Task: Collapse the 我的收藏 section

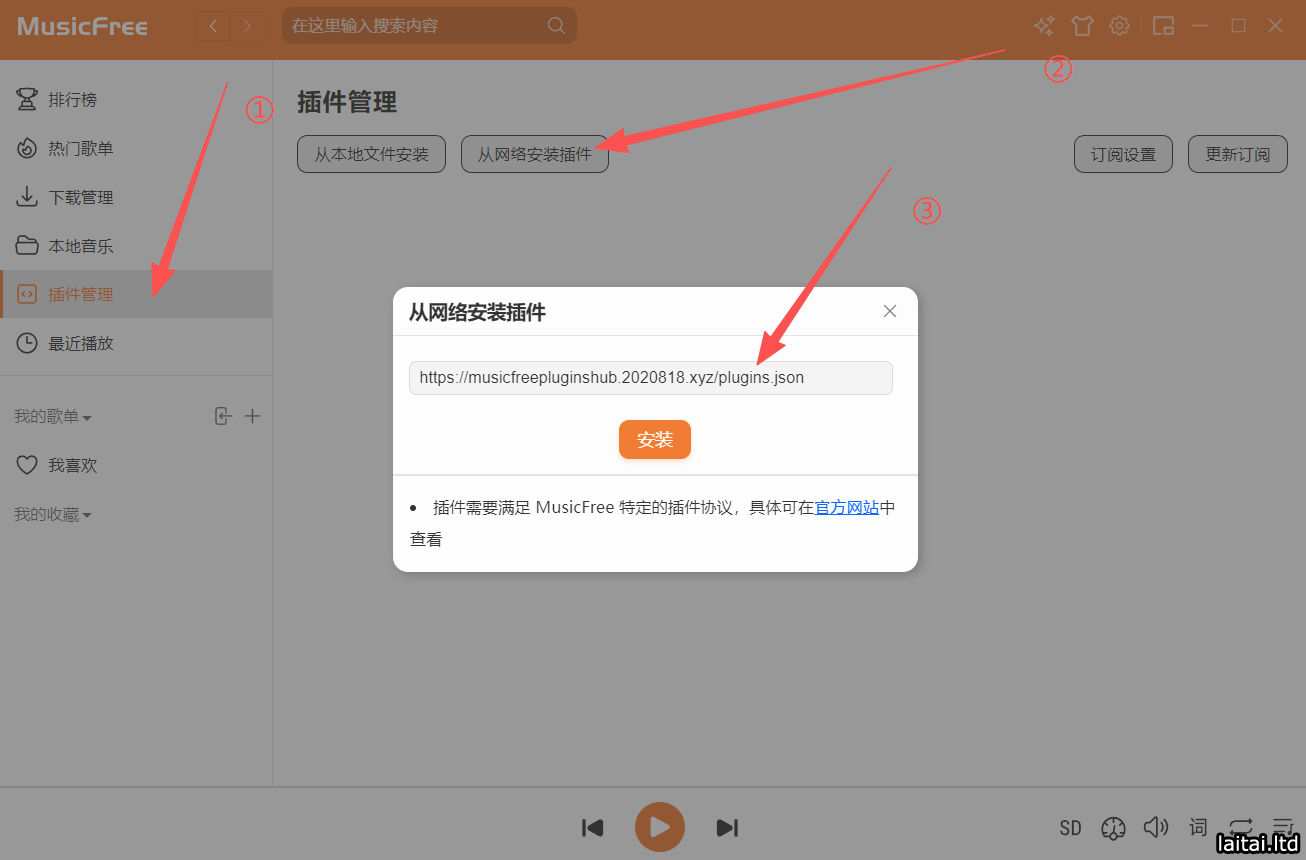Action: tap(53, 515)
